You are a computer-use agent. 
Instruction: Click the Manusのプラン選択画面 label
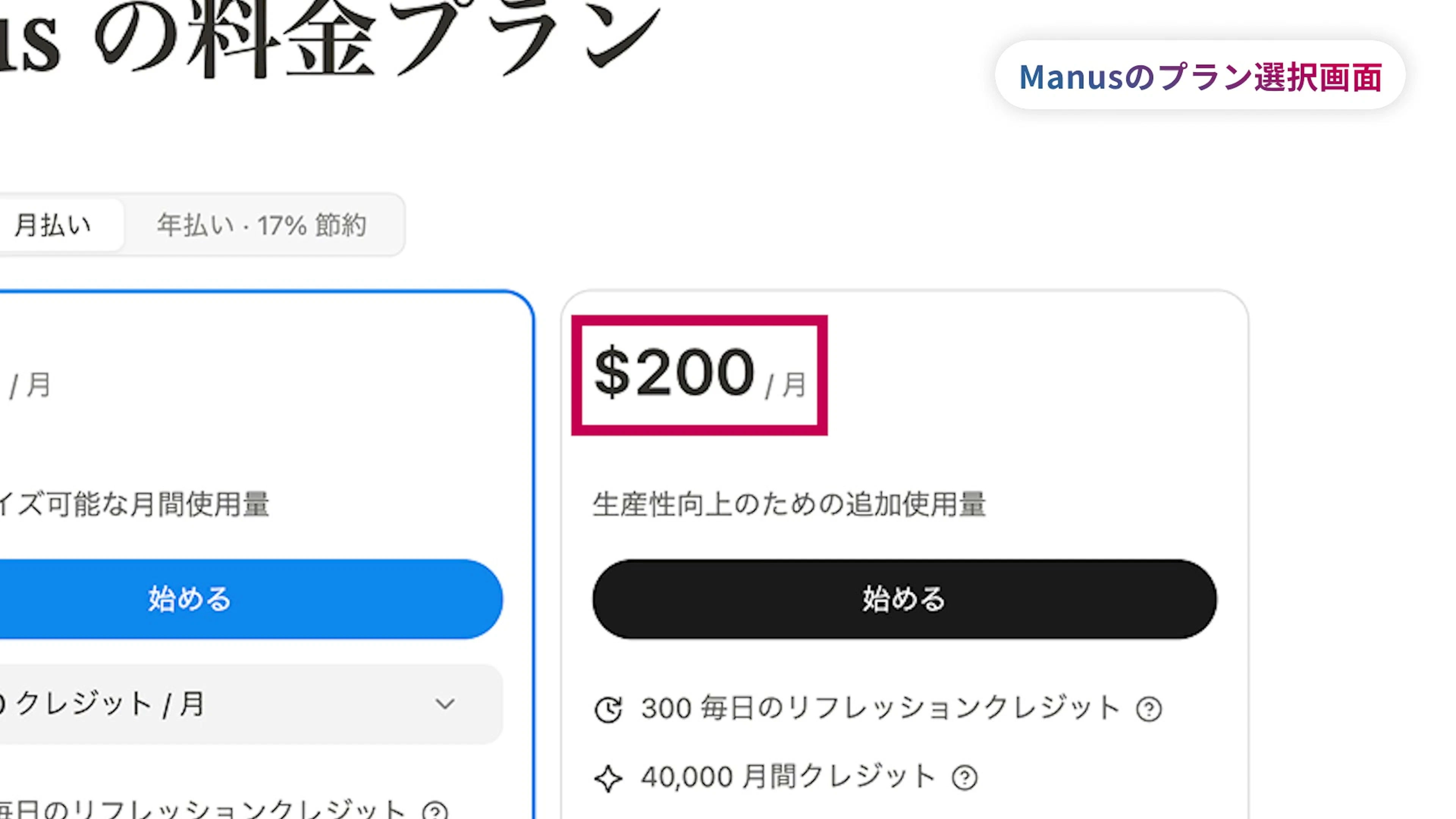pyautogui.click(x=1200, y=76)
